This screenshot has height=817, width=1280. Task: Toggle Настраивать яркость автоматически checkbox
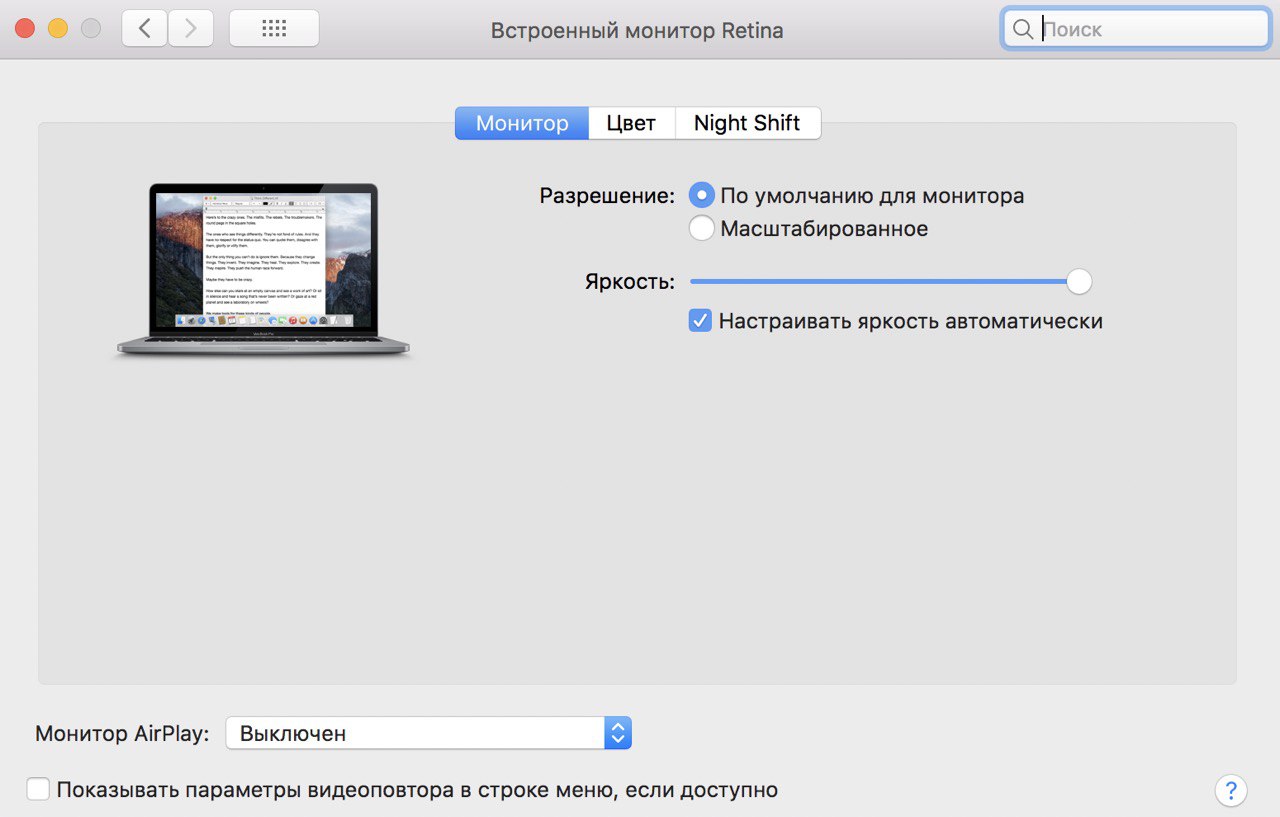[700, 321]
